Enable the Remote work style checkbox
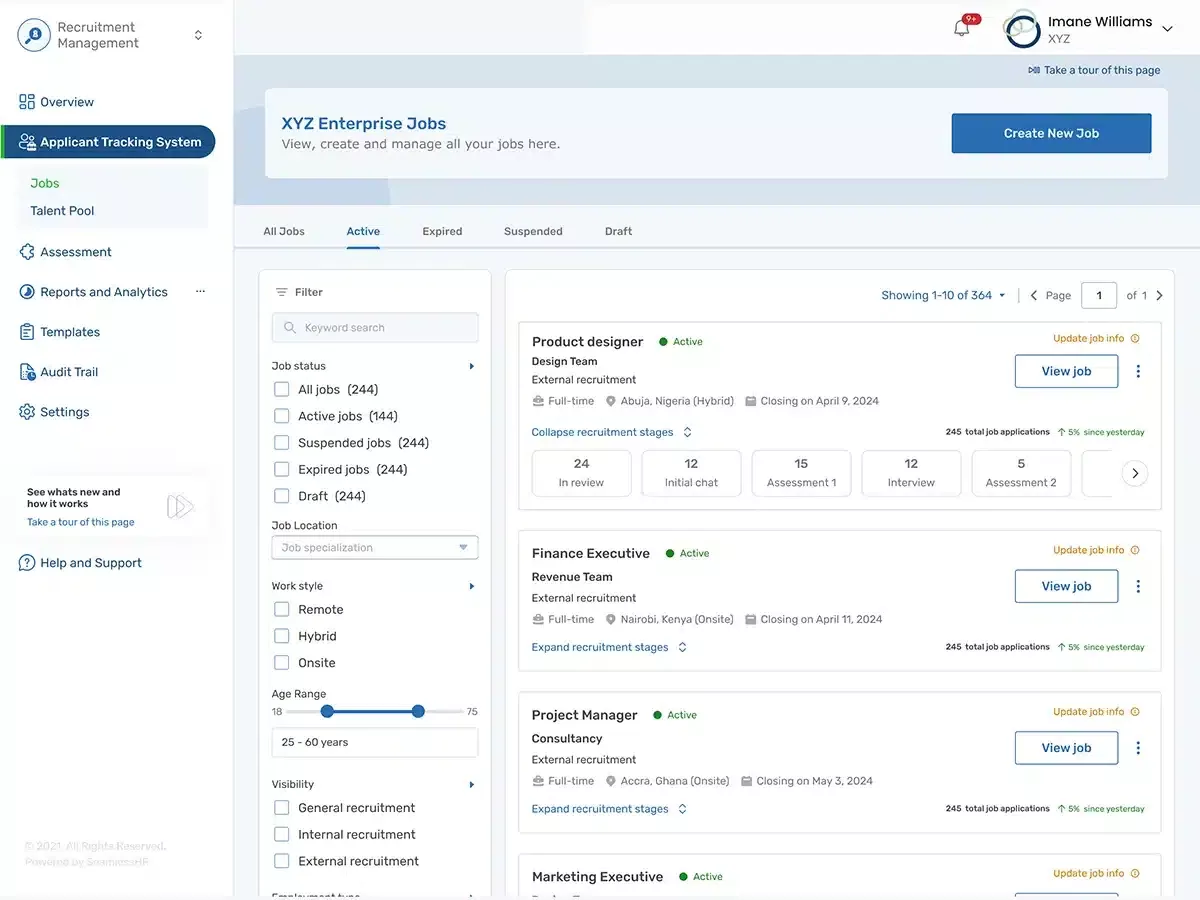The width and height of the screenshot is (1200, 900). point(282,609)
